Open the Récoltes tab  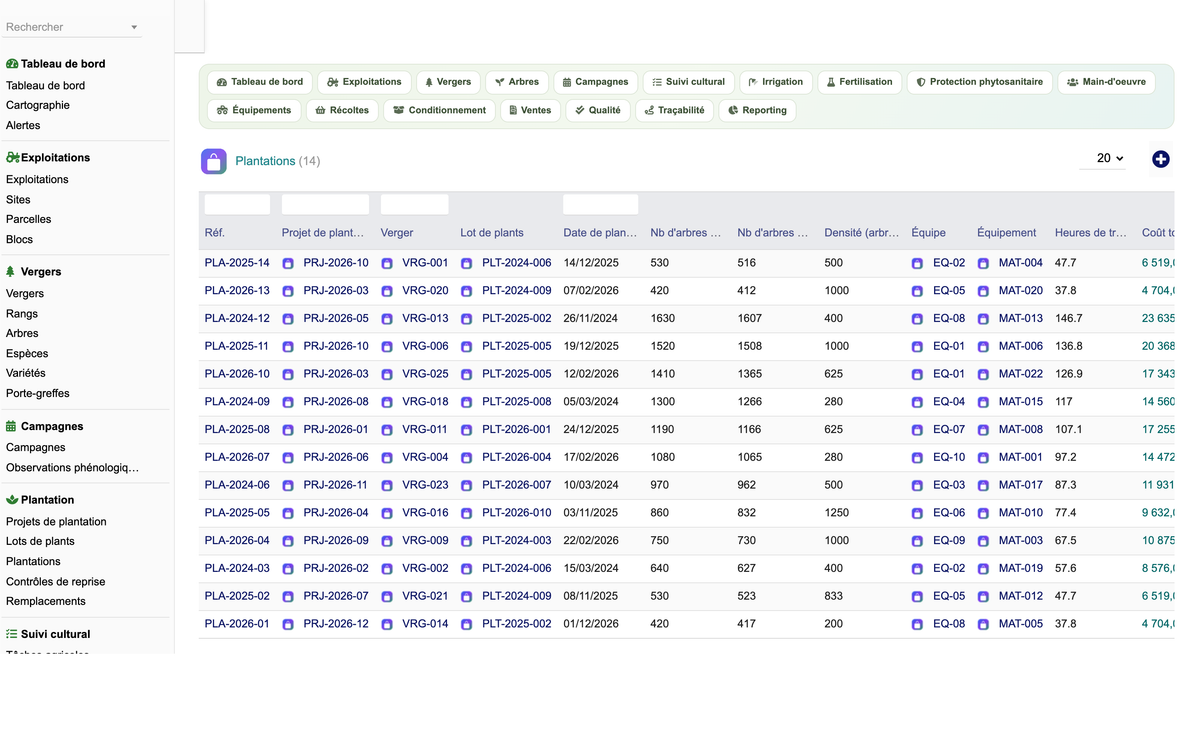coord(342,110)
